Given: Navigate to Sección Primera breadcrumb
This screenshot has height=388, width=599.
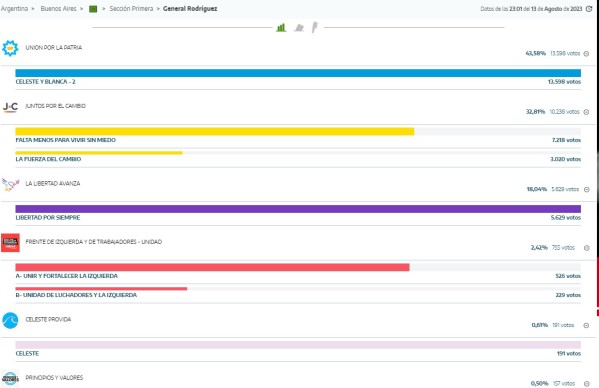Looking at the screenshot, I should (131, 8).
